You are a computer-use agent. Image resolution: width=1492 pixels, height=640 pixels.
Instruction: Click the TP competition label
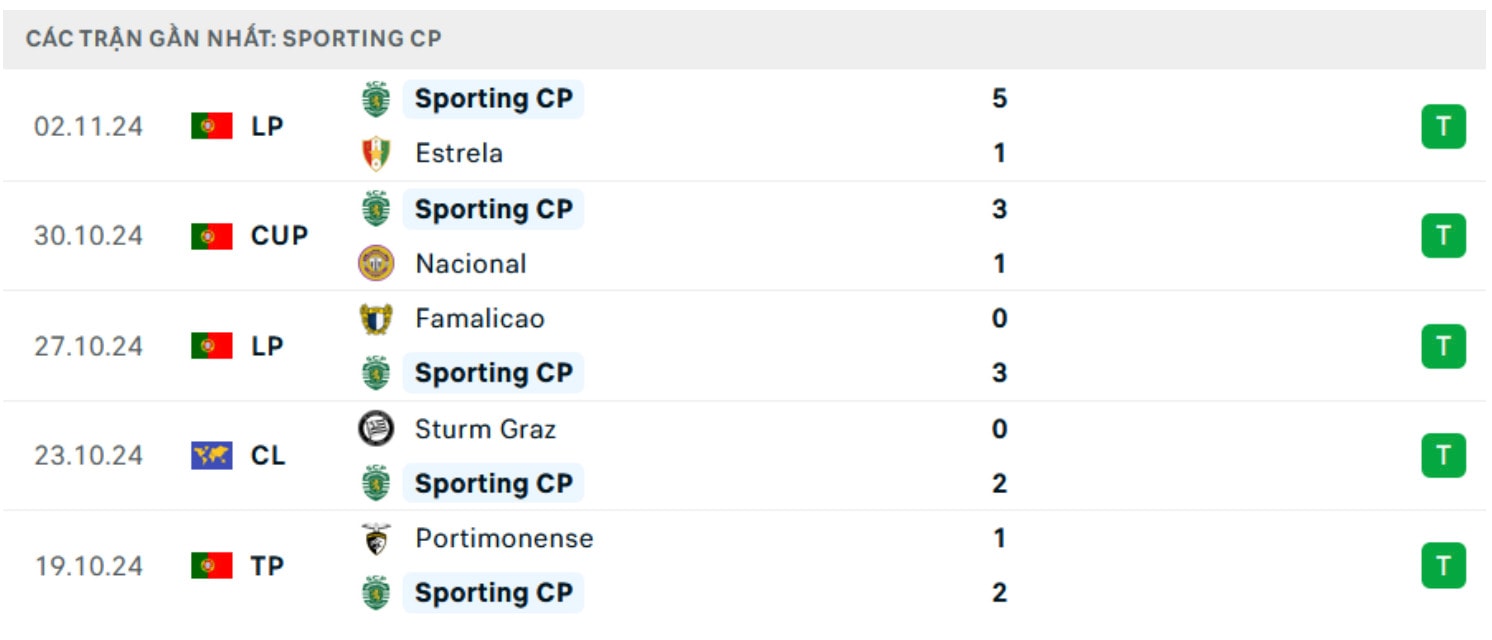[x=267, y=566]
